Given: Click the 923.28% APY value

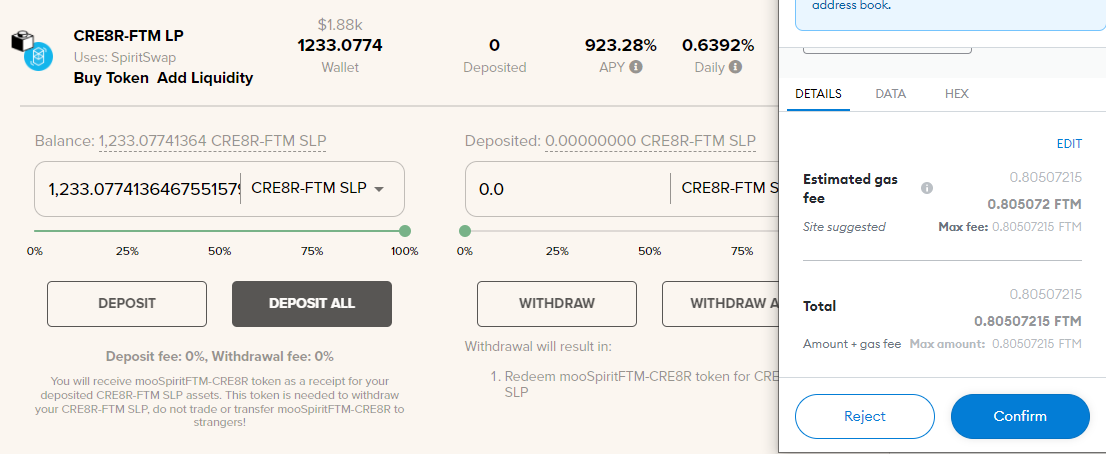Looking at the screenshot, I should (x=621, y=46).
